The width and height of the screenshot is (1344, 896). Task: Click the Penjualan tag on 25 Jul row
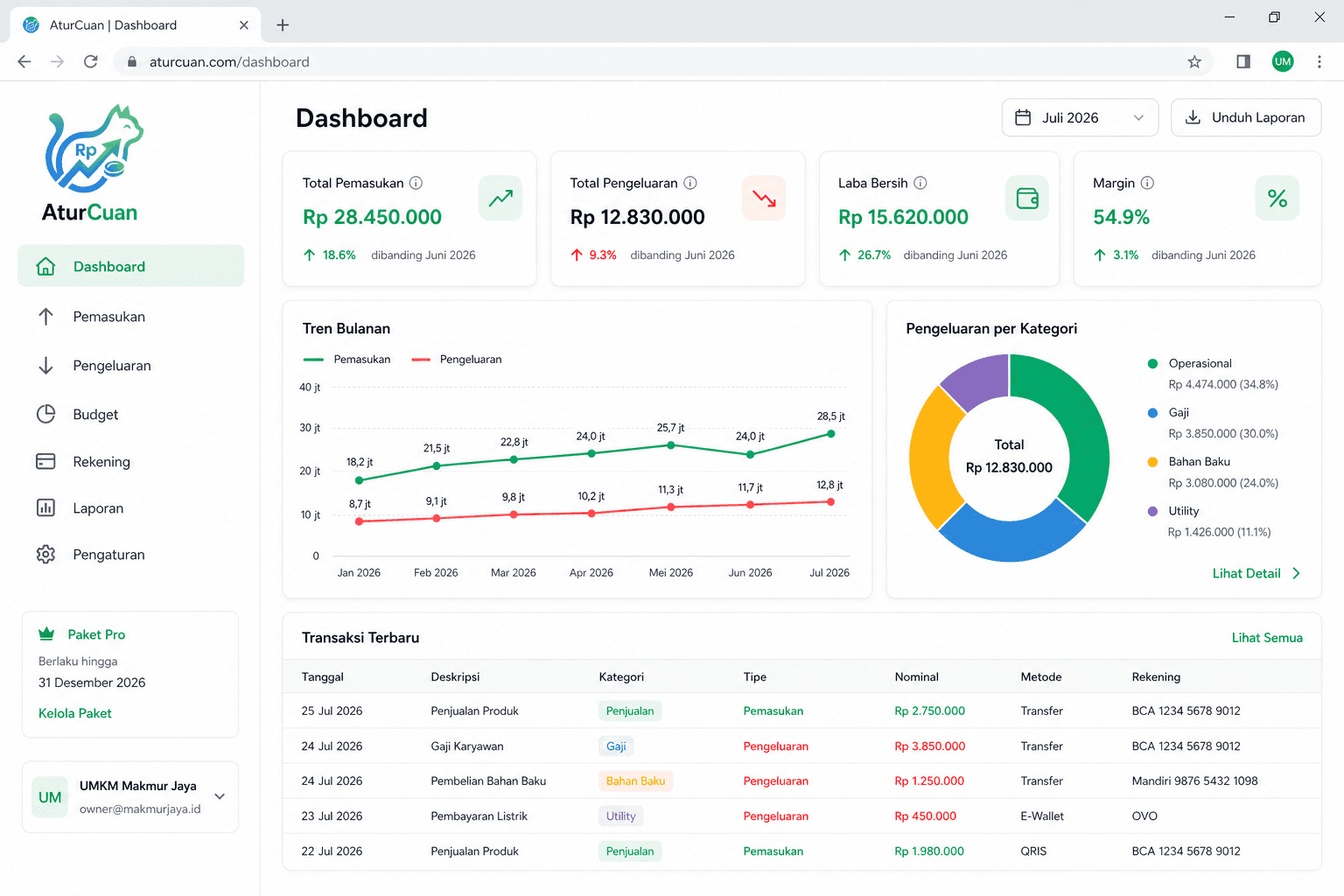630,710
